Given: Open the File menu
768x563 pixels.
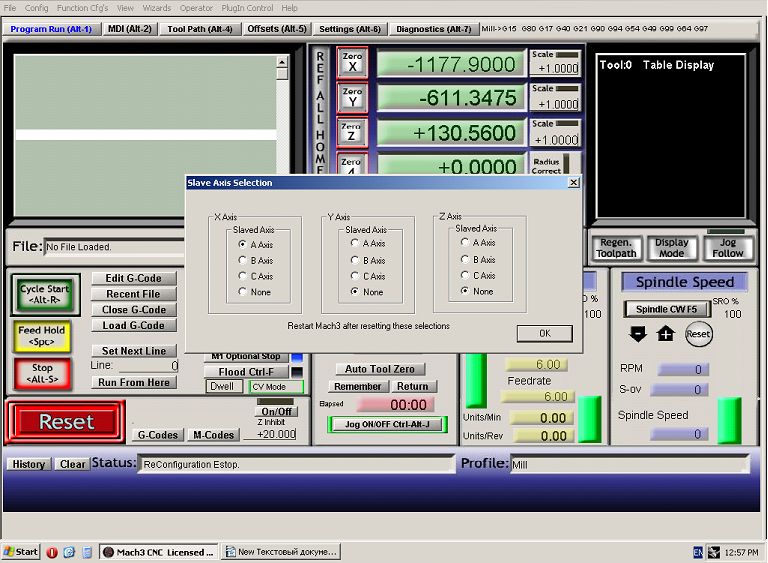Looking at the screenshot, I should tap(10, 8).
